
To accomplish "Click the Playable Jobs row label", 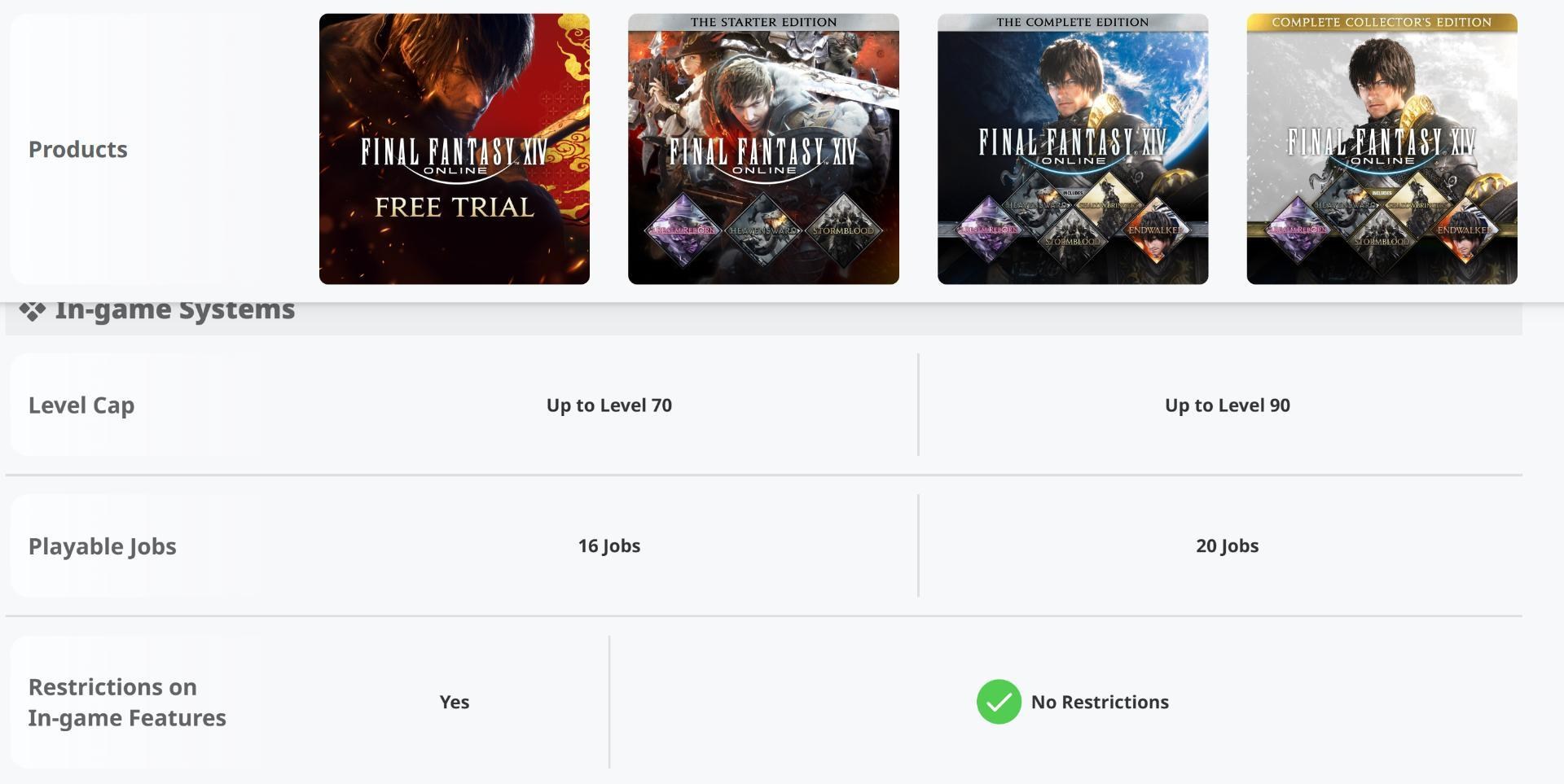I will pos(103,546).
